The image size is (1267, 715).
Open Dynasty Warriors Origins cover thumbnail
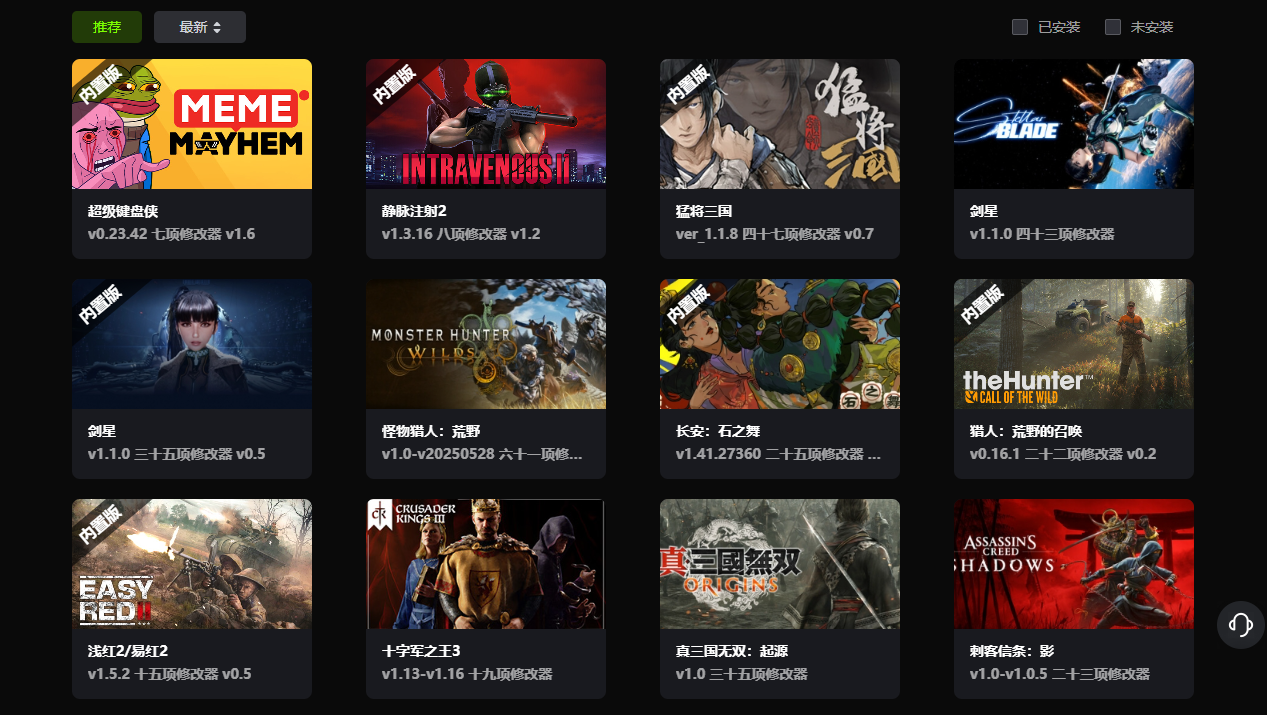point(780,564)
